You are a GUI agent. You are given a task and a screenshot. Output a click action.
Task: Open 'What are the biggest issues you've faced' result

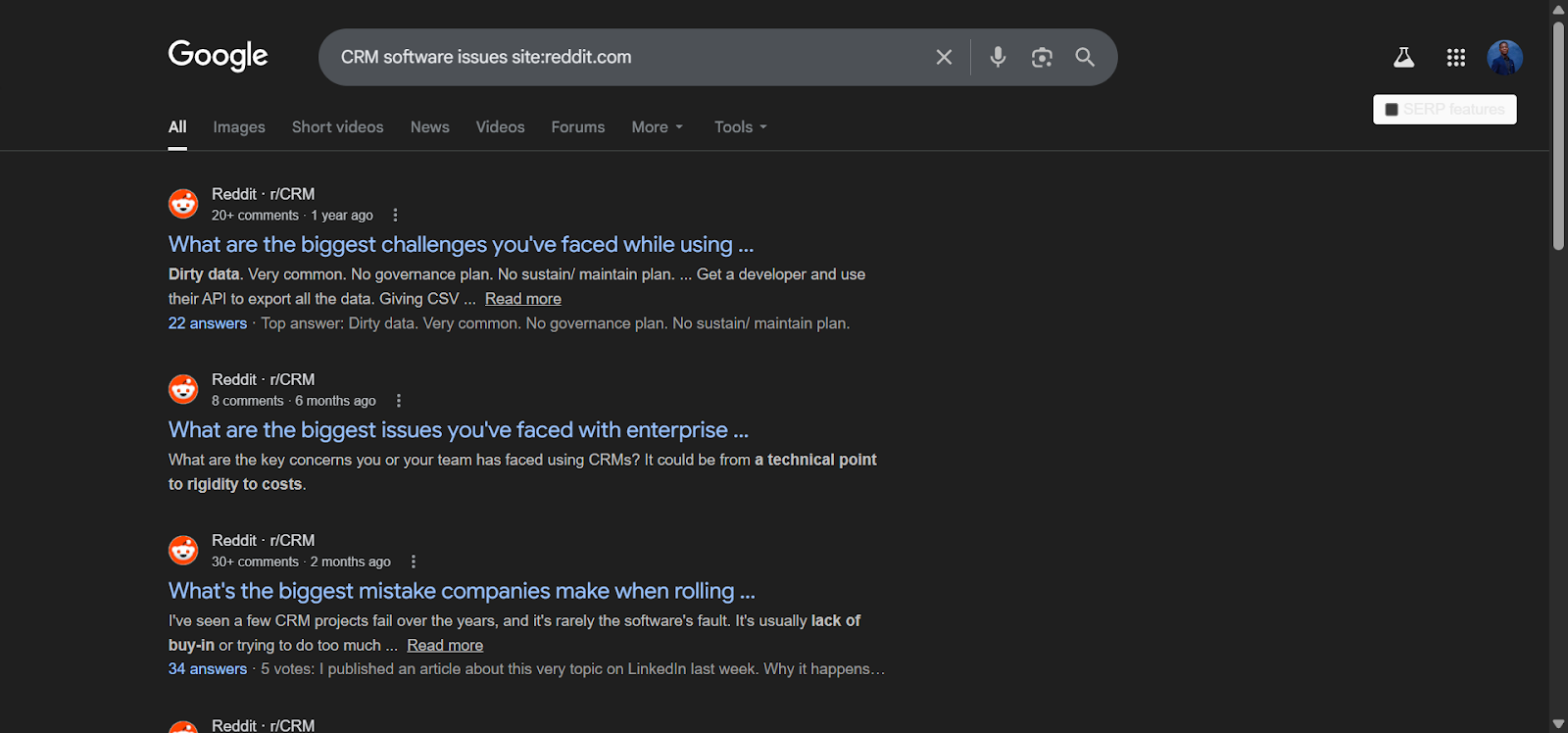click(x=459, y=429)
